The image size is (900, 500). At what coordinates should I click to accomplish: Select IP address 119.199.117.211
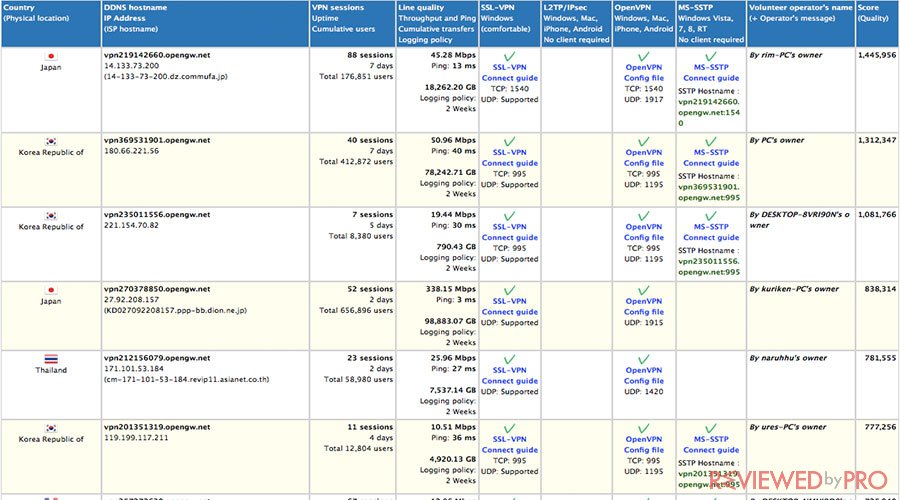point(136,437)
